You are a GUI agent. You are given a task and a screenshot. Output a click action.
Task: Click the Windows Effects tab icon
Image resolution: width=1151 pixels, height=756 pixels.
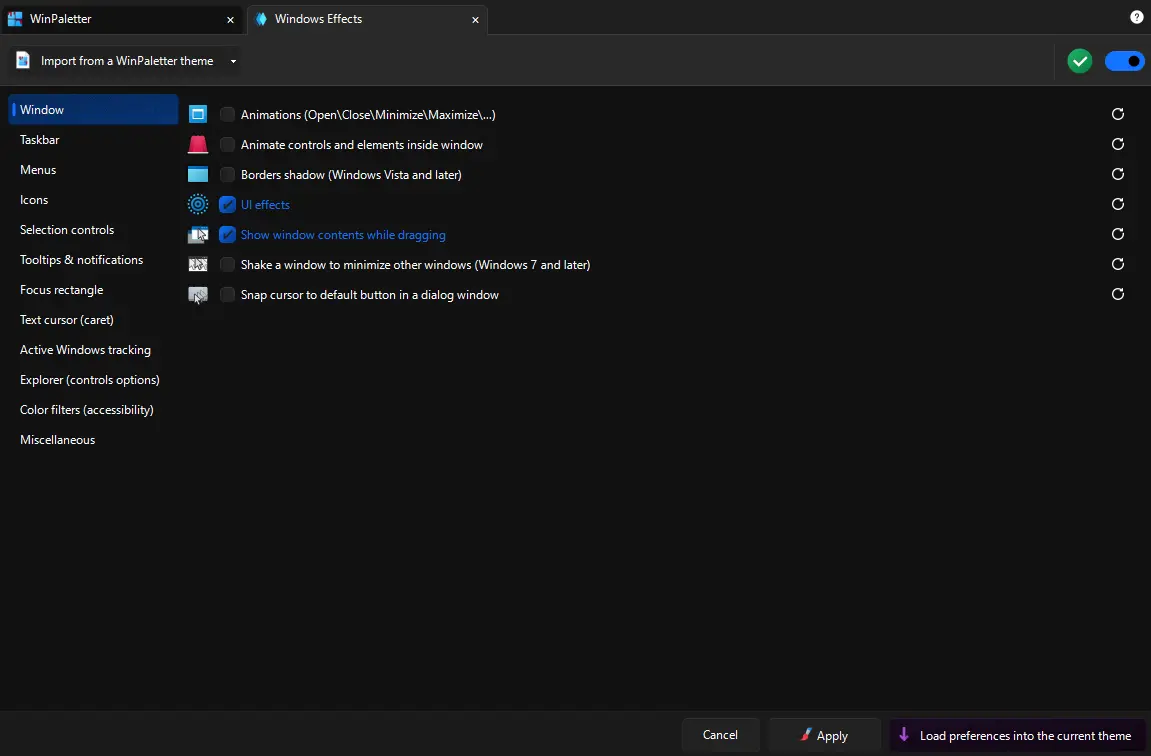click(261, 19)
